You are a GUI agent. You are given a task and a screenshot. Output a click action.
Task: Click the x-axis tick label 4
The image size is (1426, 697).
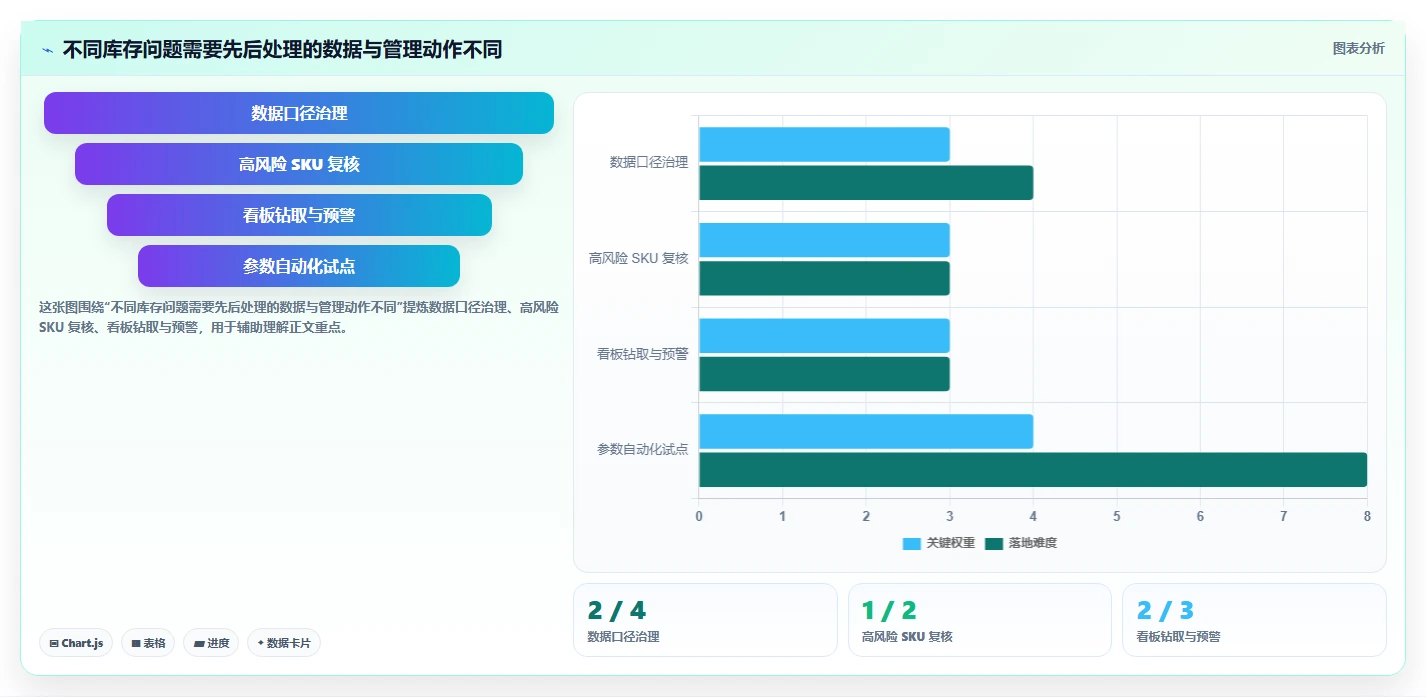point(1033,516)
